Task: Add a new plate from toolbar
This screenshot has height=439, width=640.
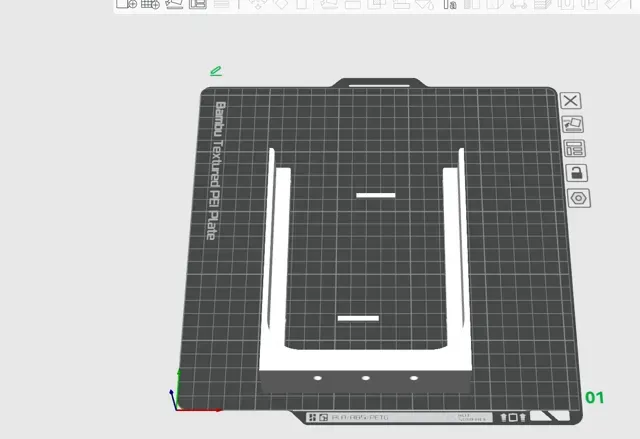Action: pyautogui.click(x=150, y=4)
